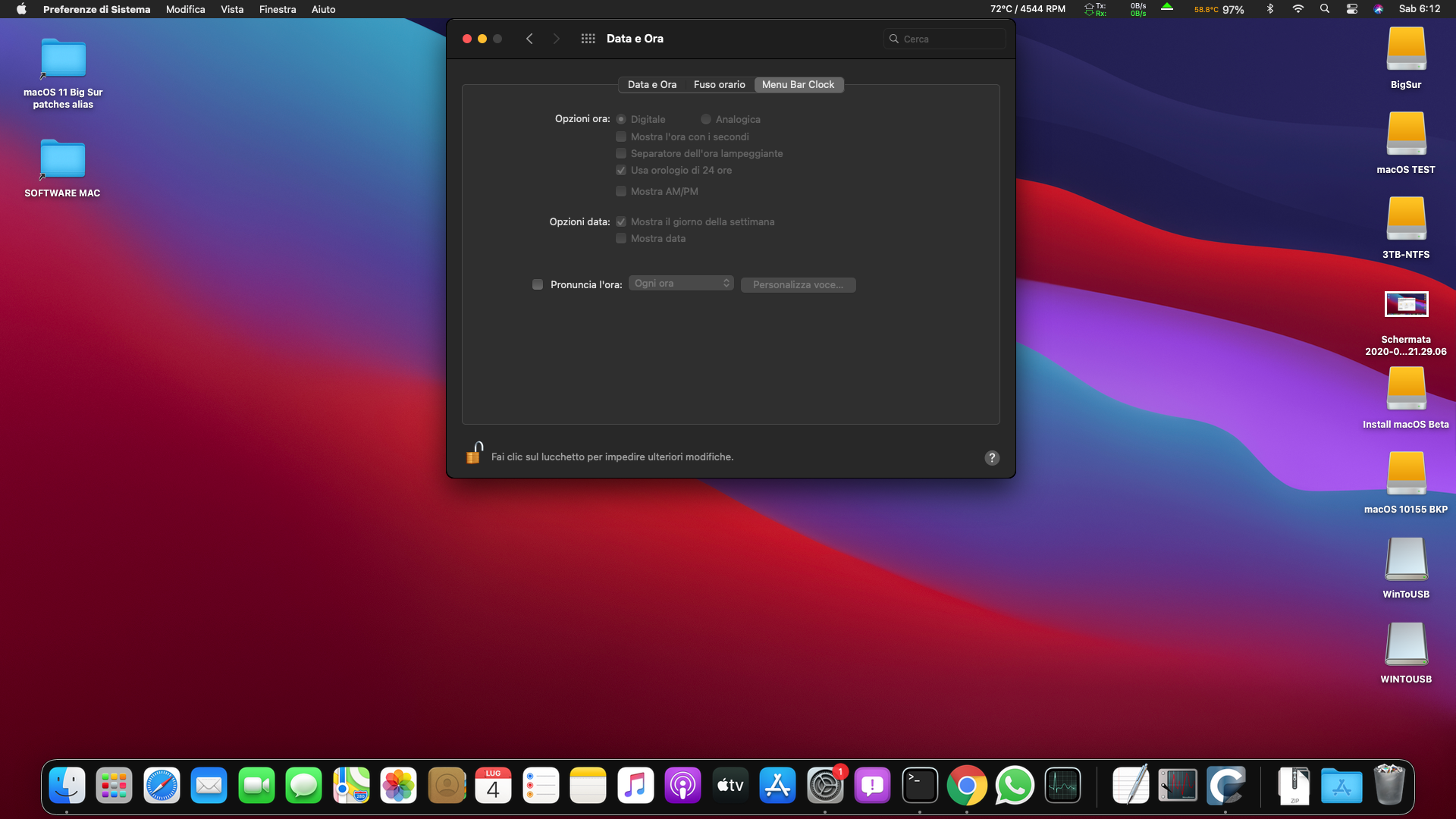1456x819 pixels.
Task: Open Photos app in the Dock
Action: [x=398, y=786]
